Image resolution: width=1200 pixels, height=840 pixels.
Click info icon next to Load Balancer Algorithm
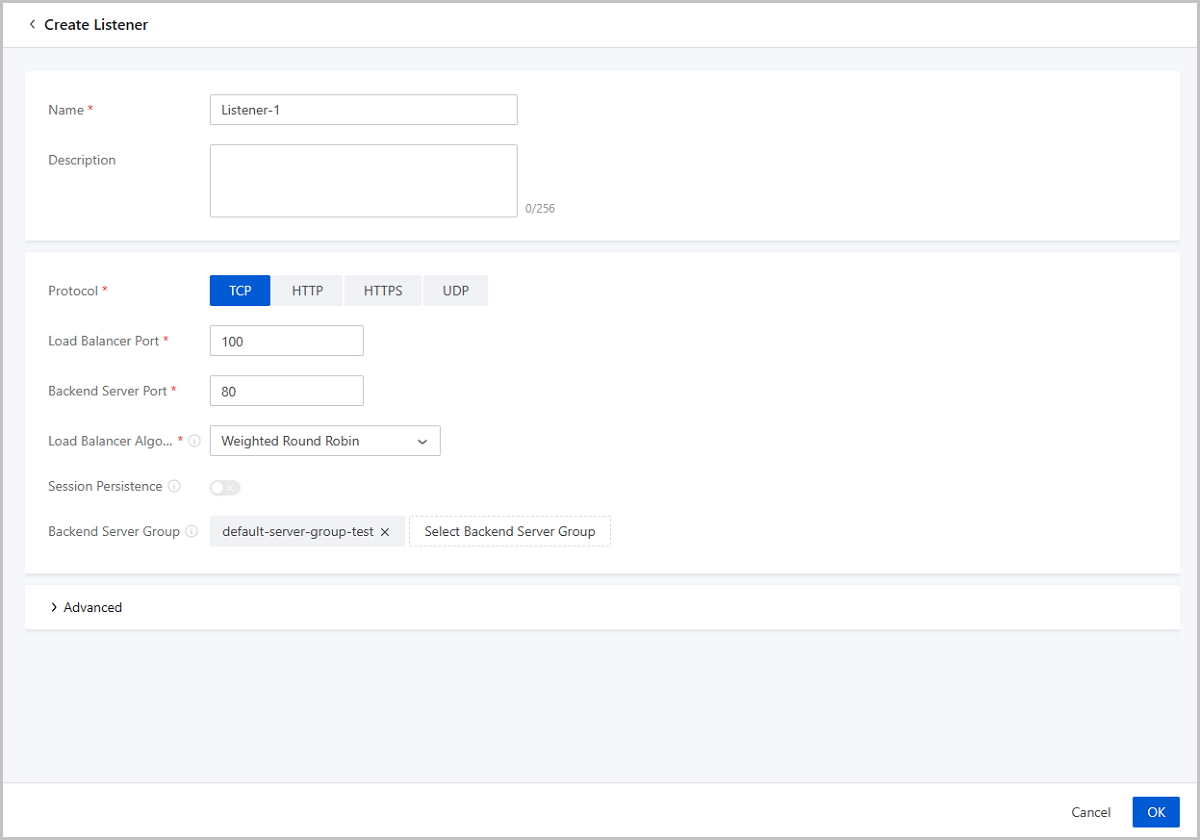pyautogui.click(x=194, y=441)
